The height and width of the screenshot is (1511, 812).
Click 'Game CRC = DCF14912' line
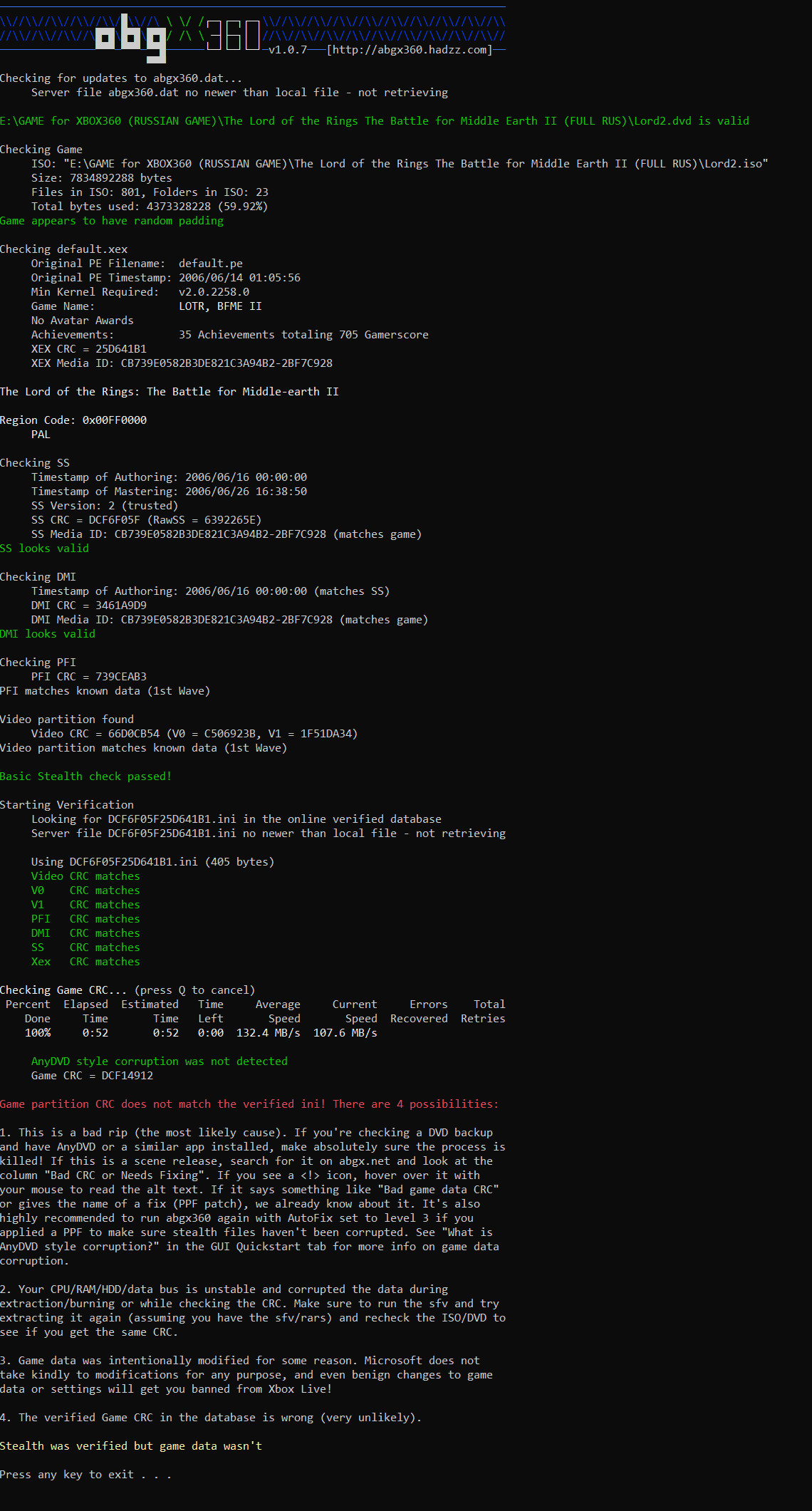[92, 1076]
